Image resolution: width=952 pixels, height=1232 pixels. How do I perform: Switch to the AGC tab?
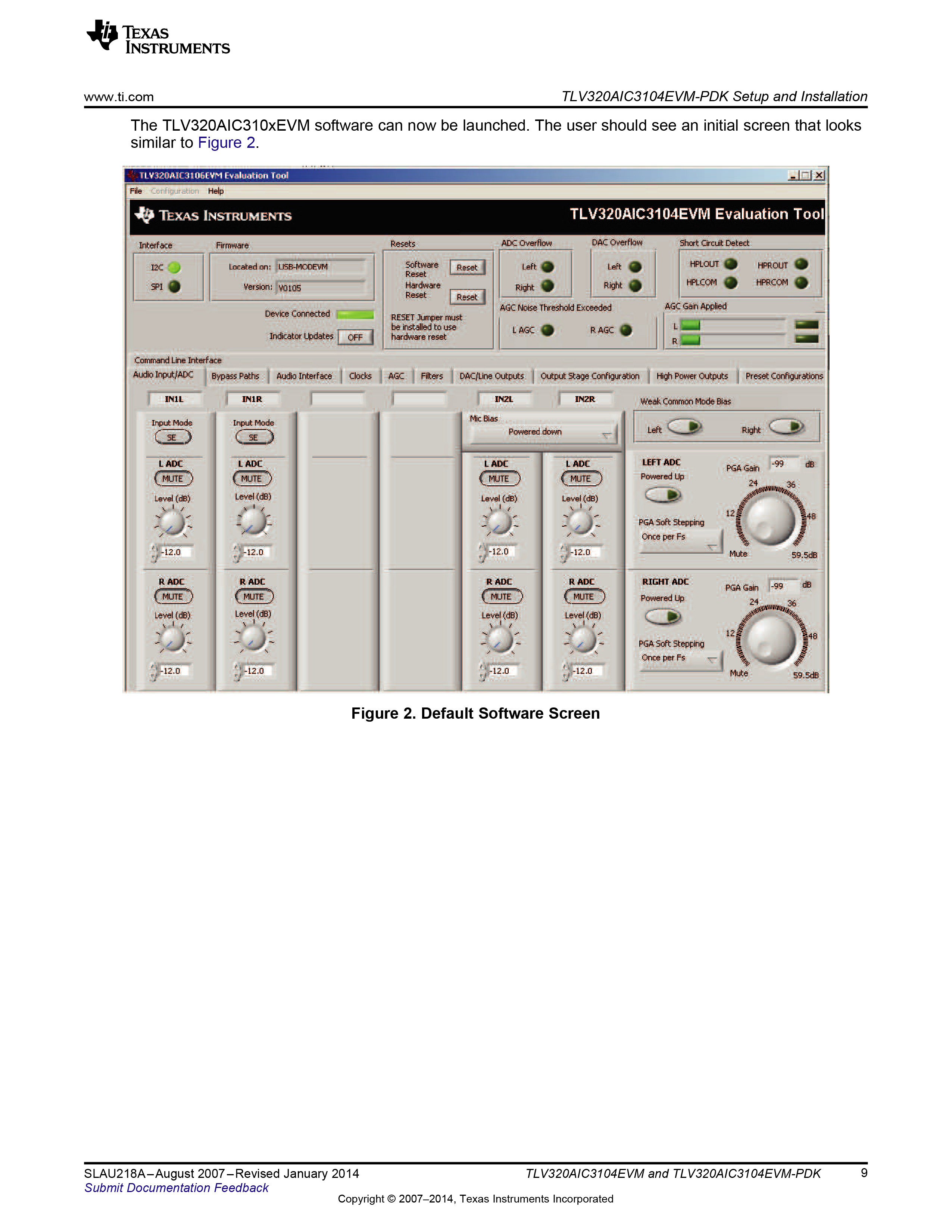(x=396, y=376)
